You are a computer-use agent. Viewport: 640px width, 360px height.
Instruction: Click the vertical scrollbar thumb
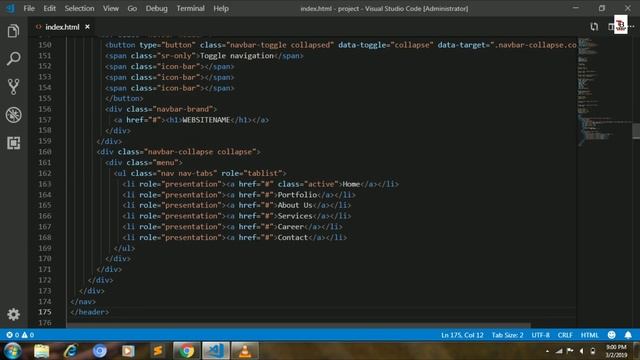point(636,131)
